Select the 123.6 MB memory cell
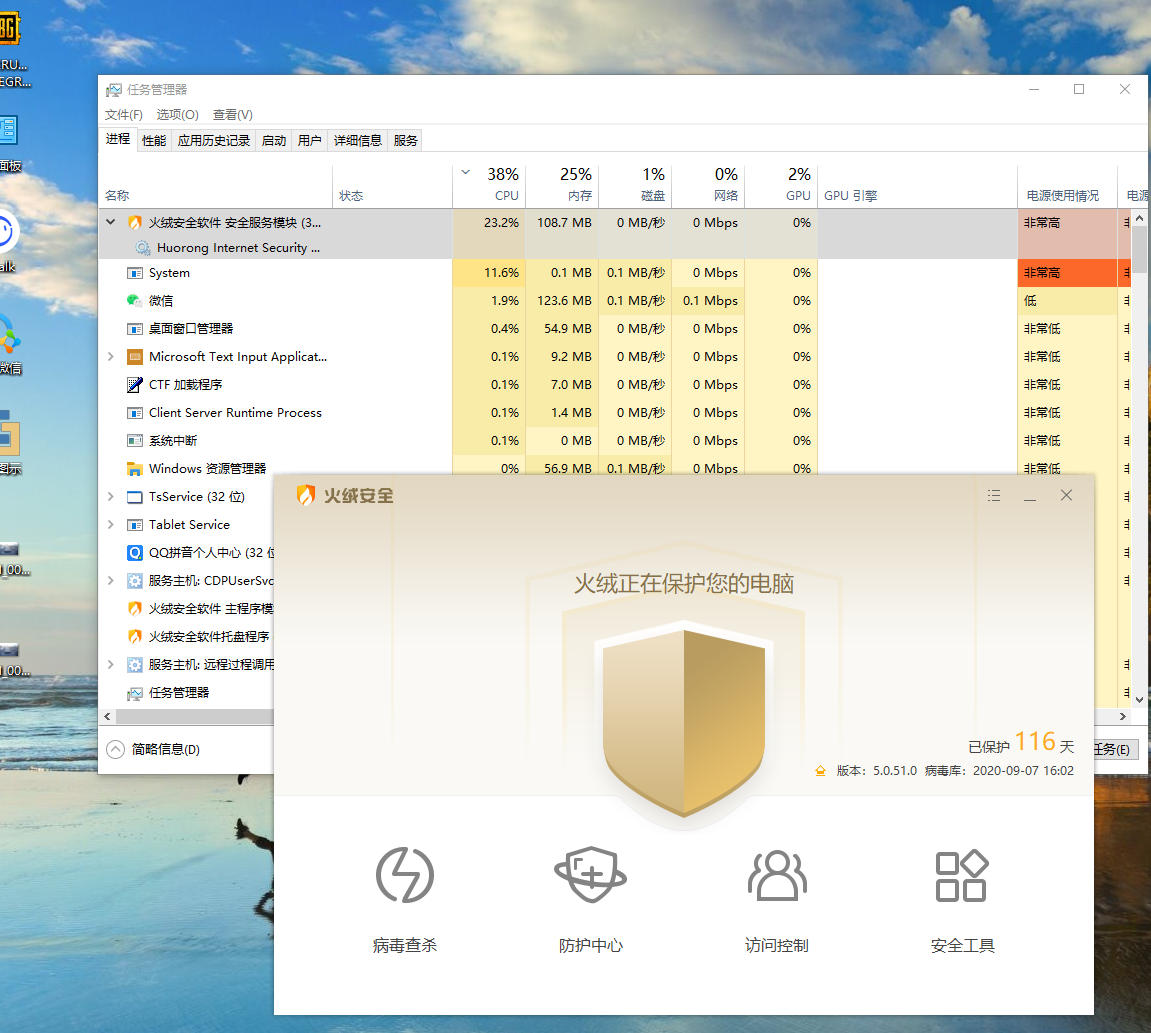This screenshot has width=1151, height=1033. click(562, 300)
